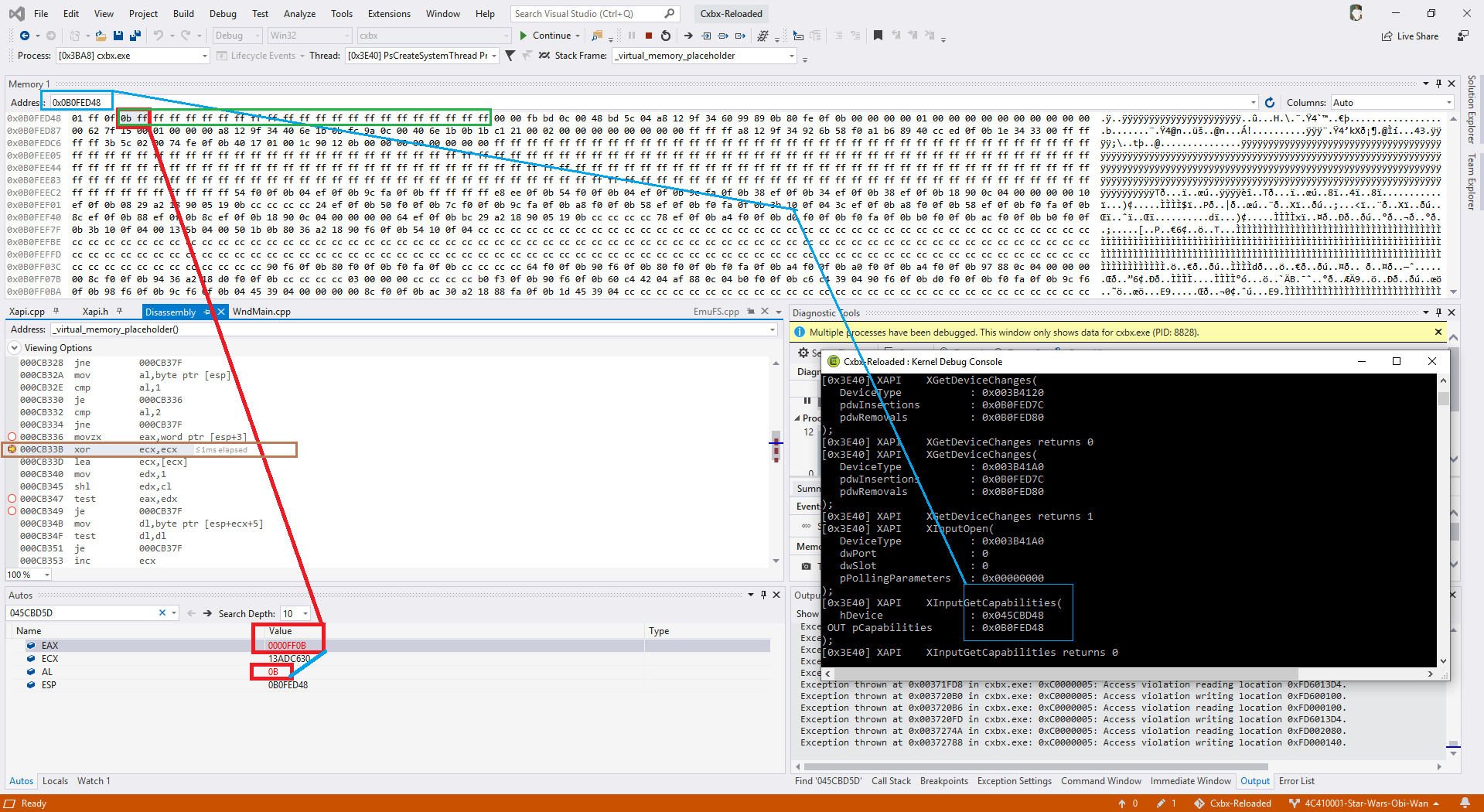Expand Viewing Options in Disassembly
This screenshot has height=812, width=1484.
[x=14, y=348]
